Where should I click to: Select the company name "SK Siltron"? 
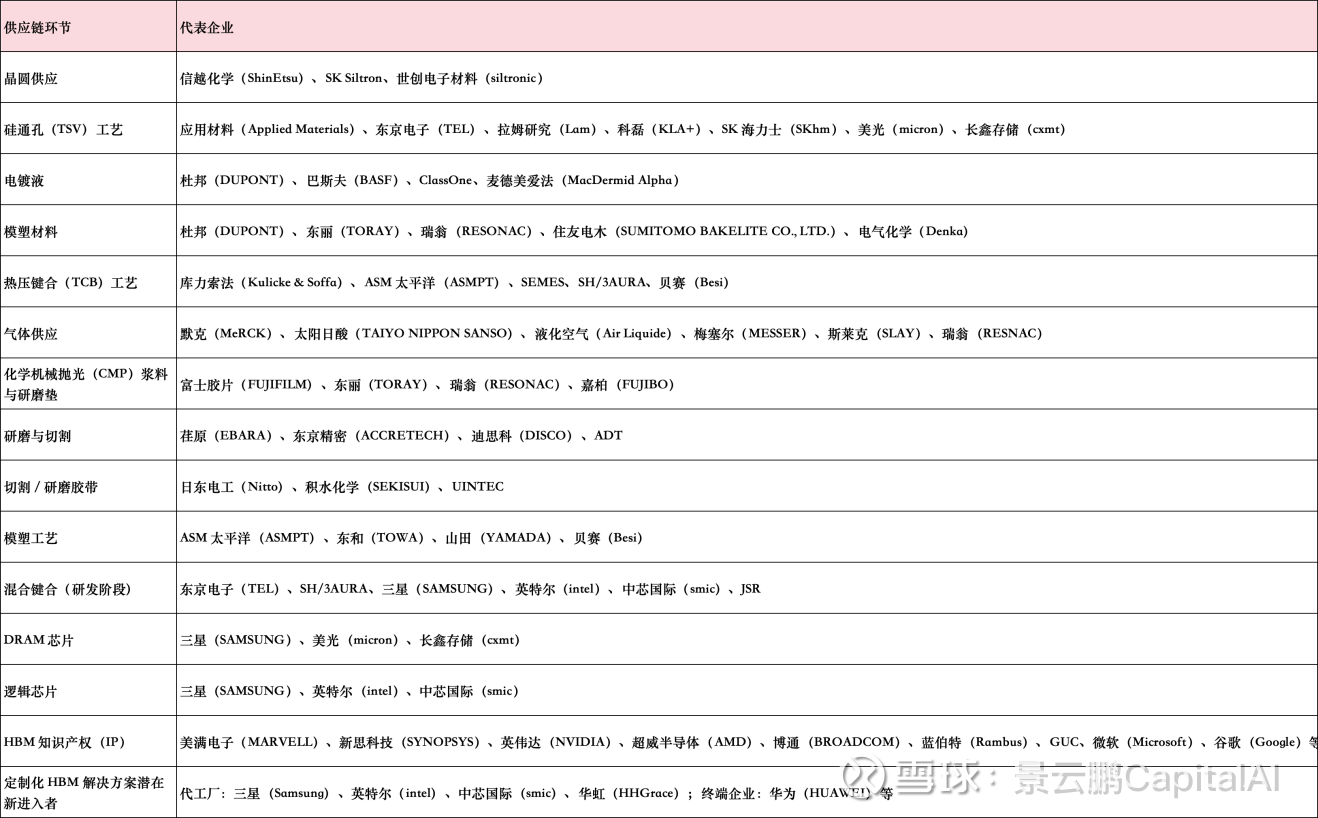click(x=354, y=78)
